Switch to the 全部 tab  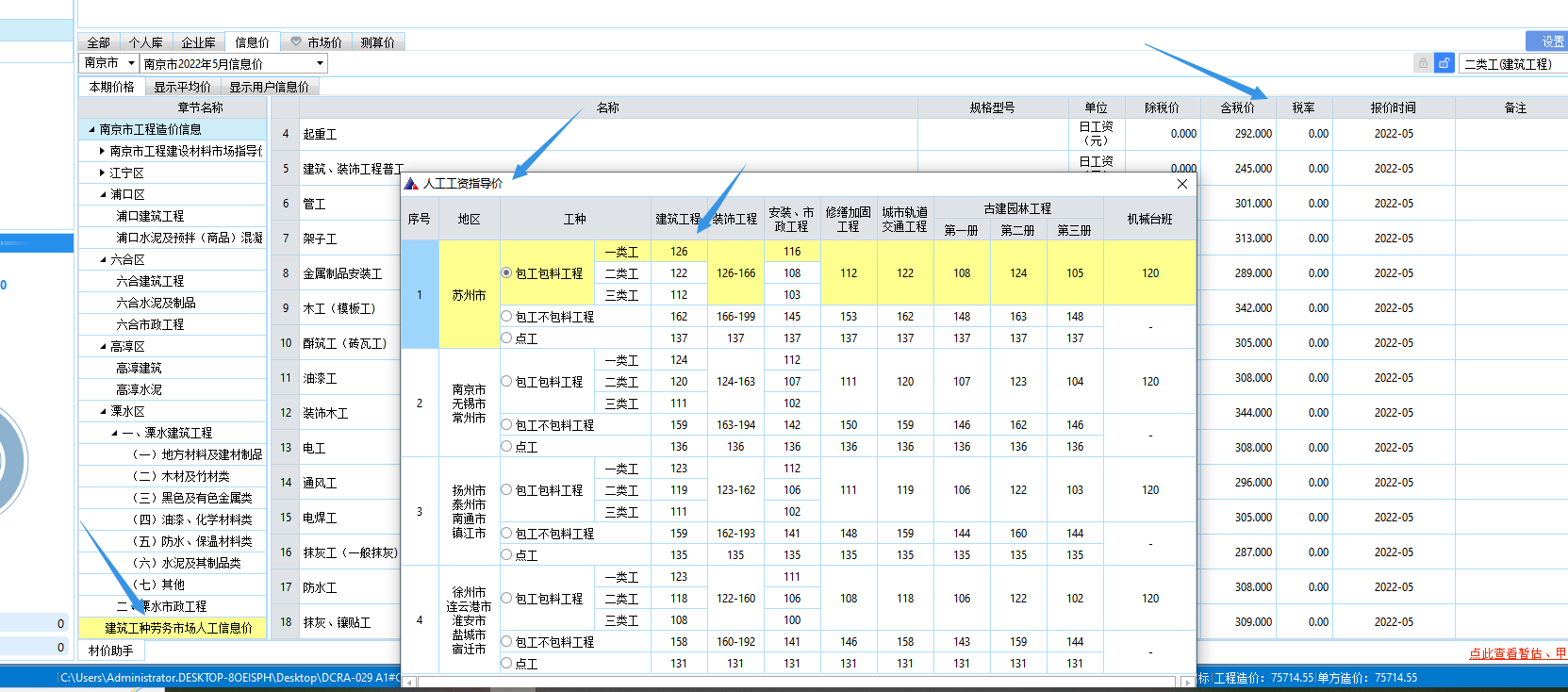98,41
